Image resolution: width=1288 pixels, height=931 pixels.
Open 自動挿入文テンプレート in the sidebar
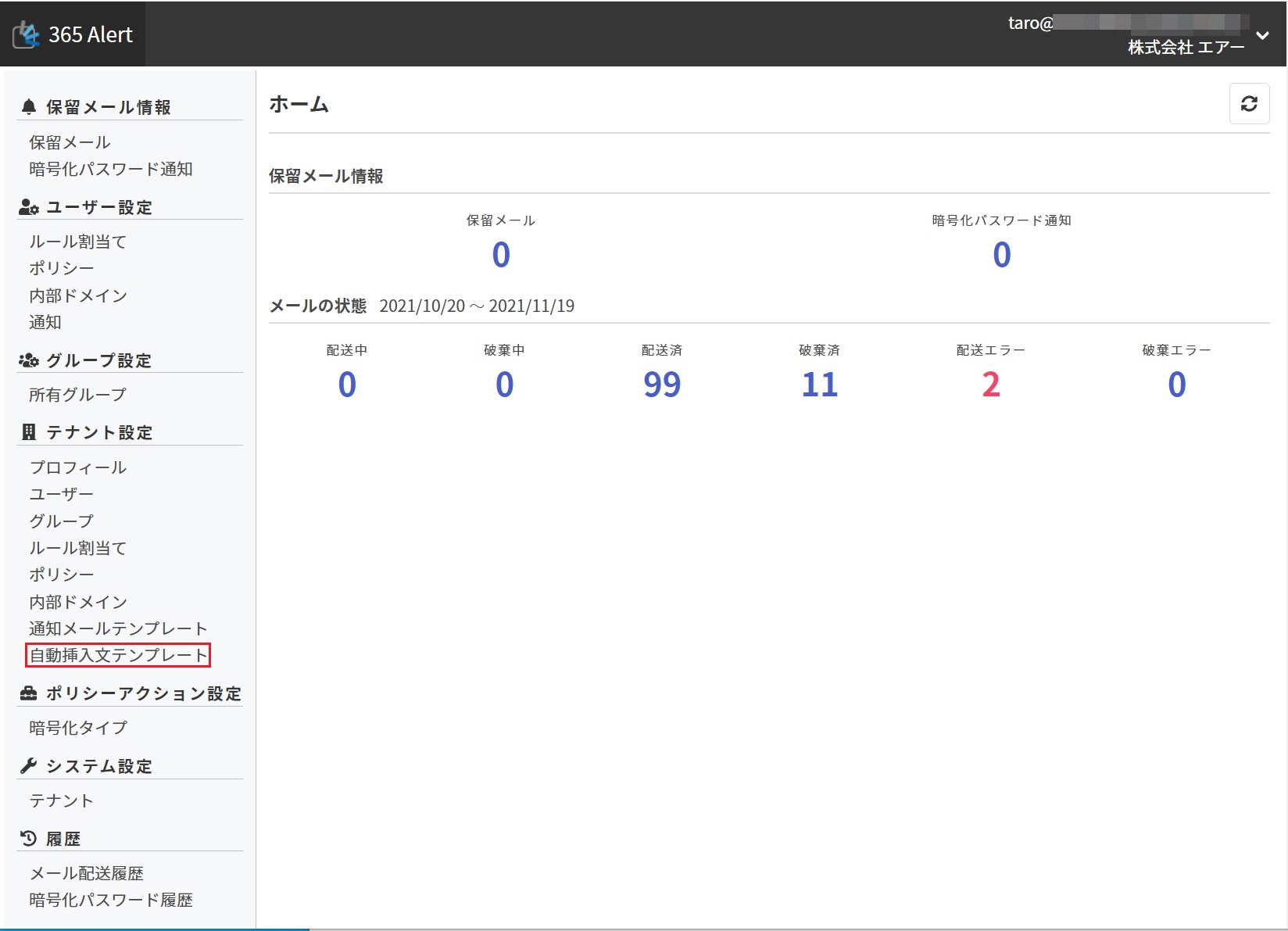pyautogui.click(x=118, y=655)
